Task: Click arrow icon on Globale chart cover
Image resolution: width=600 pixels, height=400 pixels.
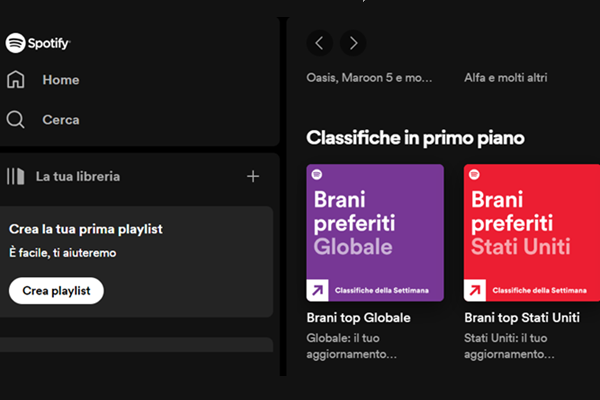Action: [x=318, y=290]
